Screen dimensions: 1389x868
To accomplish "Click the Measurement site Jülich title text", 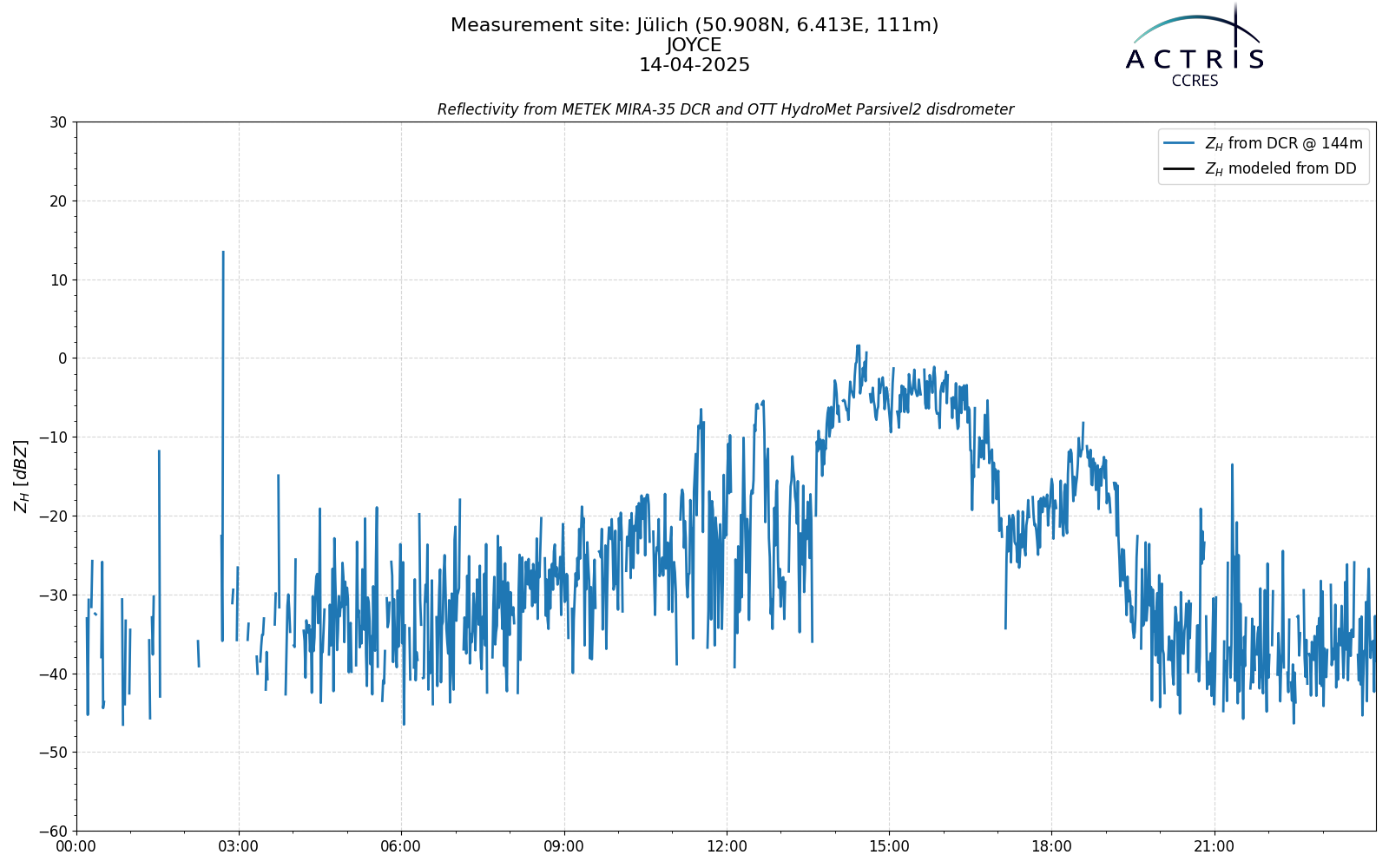I will pyautogui.click(x=694, y=25).
